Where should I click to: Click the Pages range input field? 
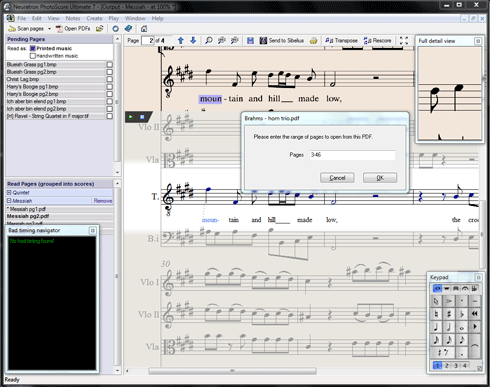coord(352,155)
